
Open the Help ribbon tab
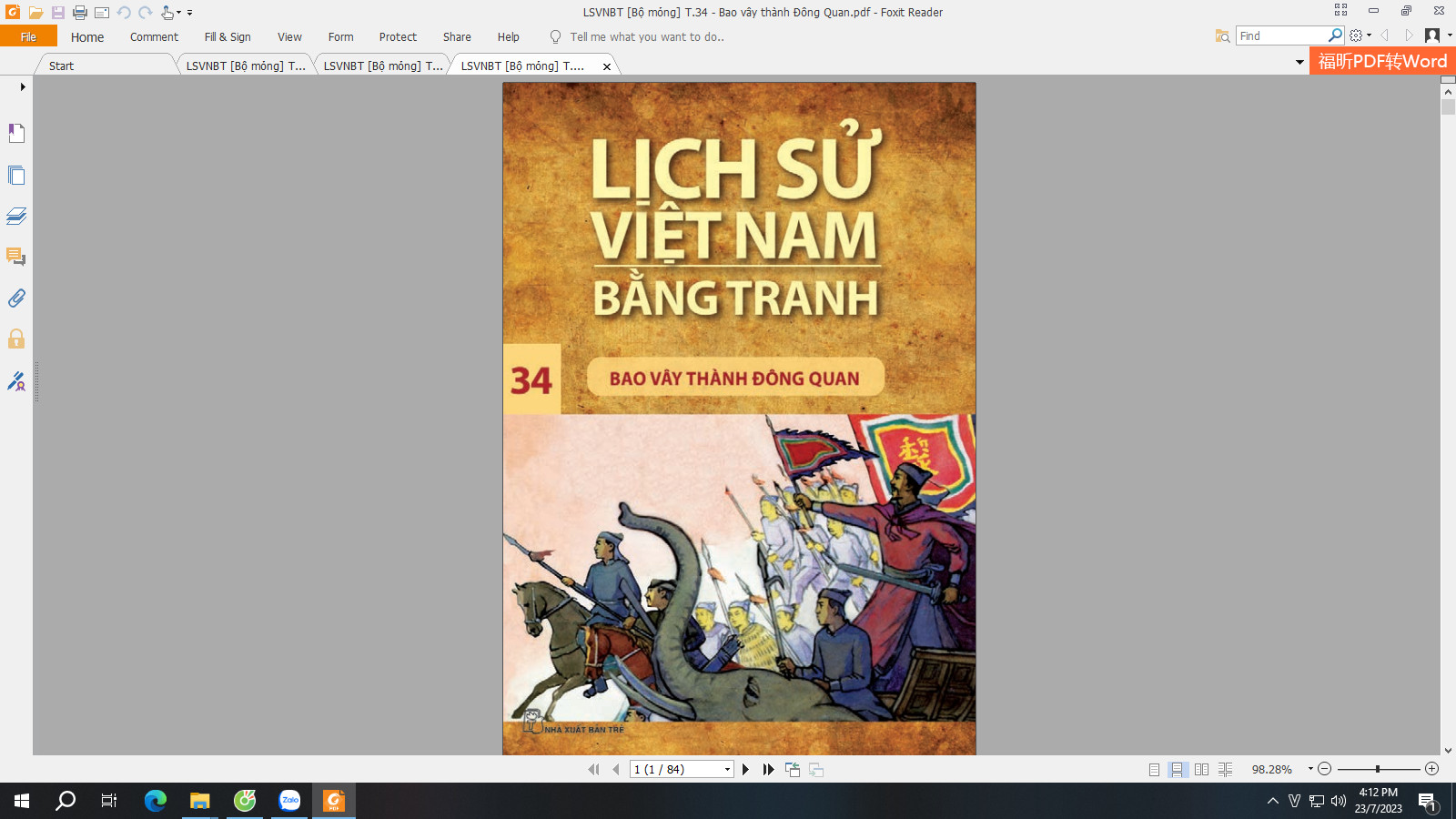(x=508, y=37)
